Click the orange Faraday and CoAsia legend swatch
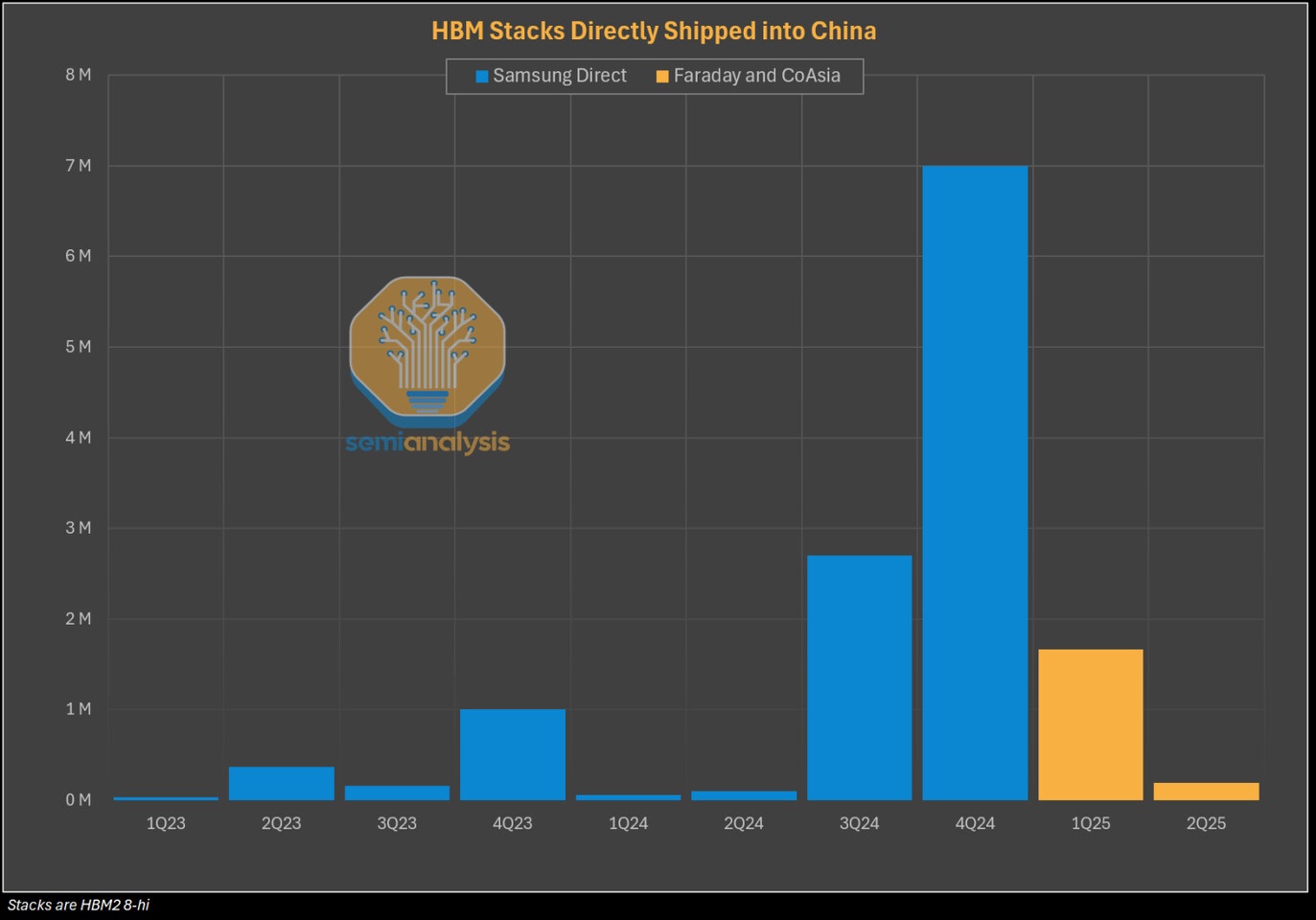 [662, 77]
